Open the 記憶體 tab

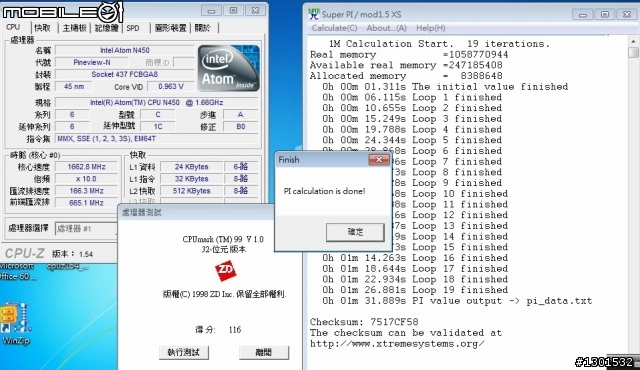pos(107,28)
